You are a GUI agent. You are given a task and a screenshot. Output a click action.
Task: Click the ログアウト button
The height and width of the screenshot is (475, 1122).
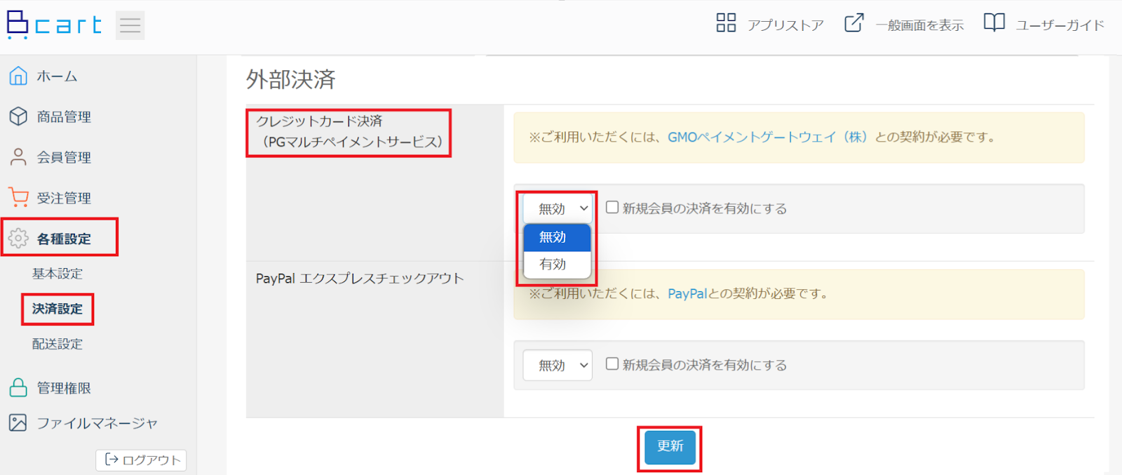point(141,459)
